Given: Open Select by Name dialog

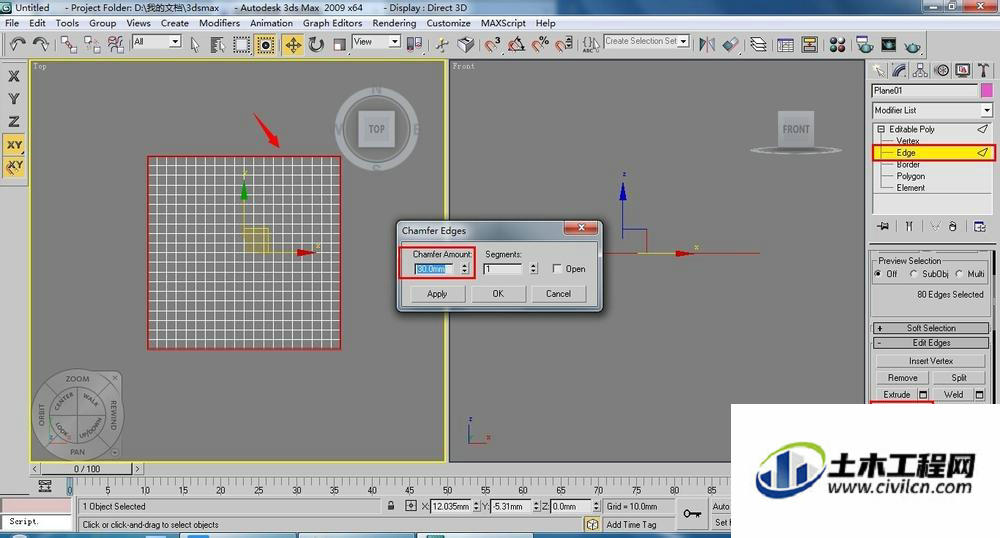Looking at the screenshot, I should 217,45.
